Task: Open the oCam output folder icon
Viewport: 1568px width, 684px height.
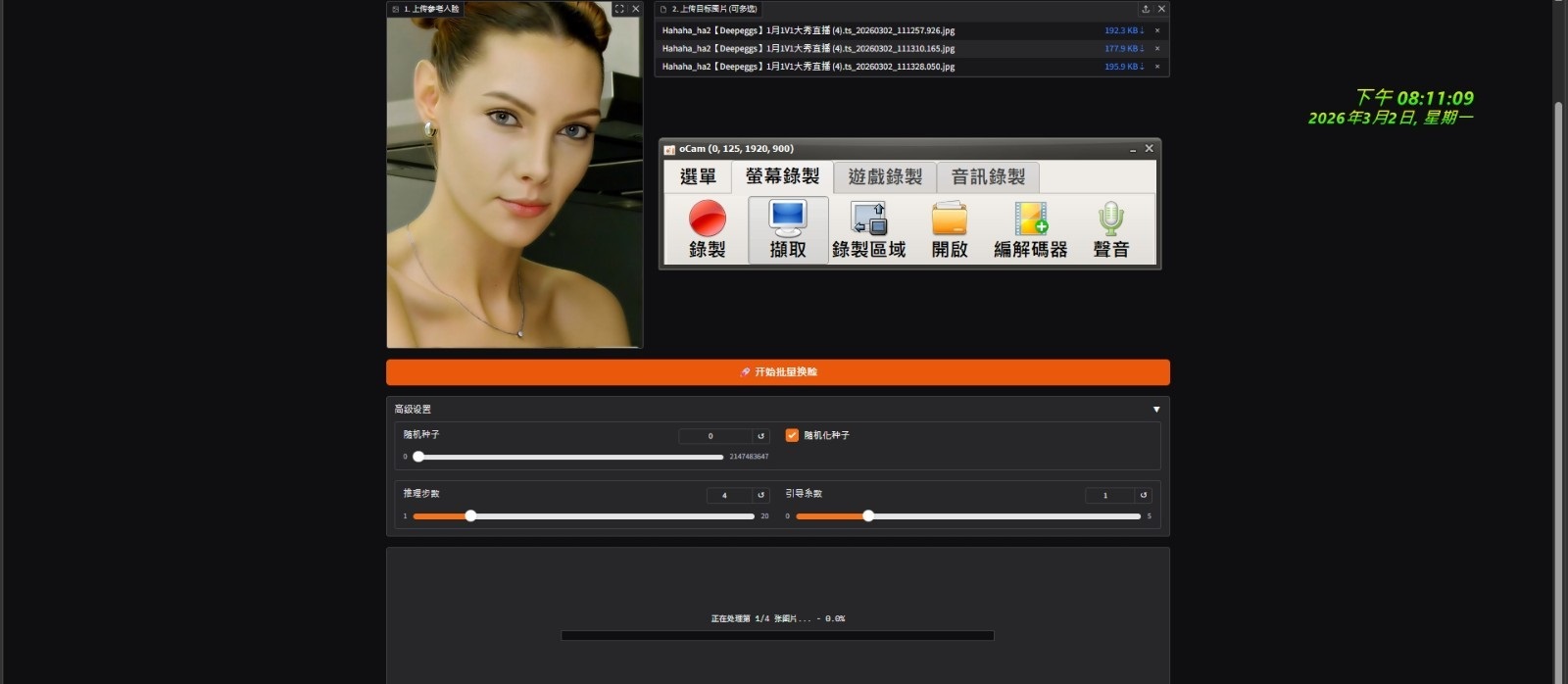Action: pos(949,219)
